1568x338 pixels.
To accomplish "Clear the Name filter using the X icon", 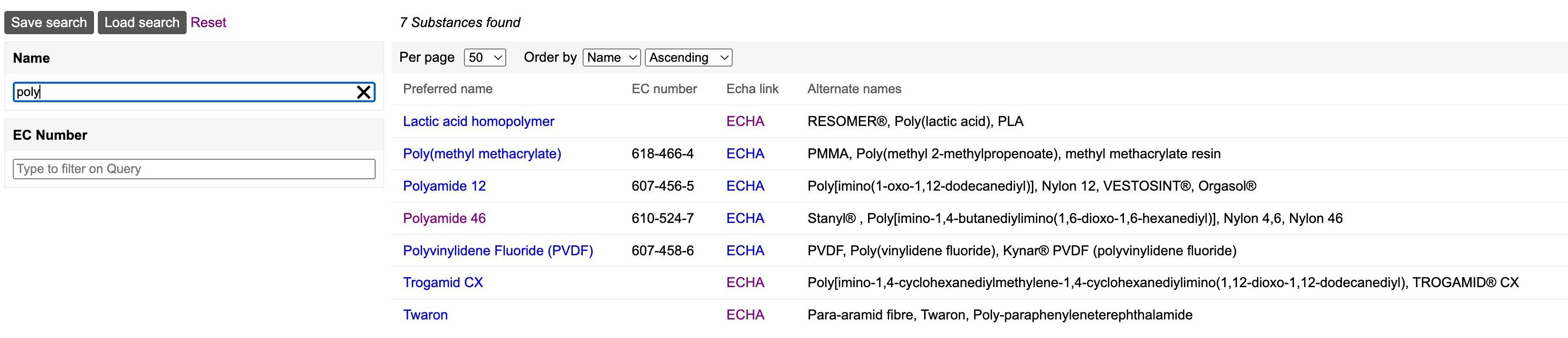I will [364, 93].
